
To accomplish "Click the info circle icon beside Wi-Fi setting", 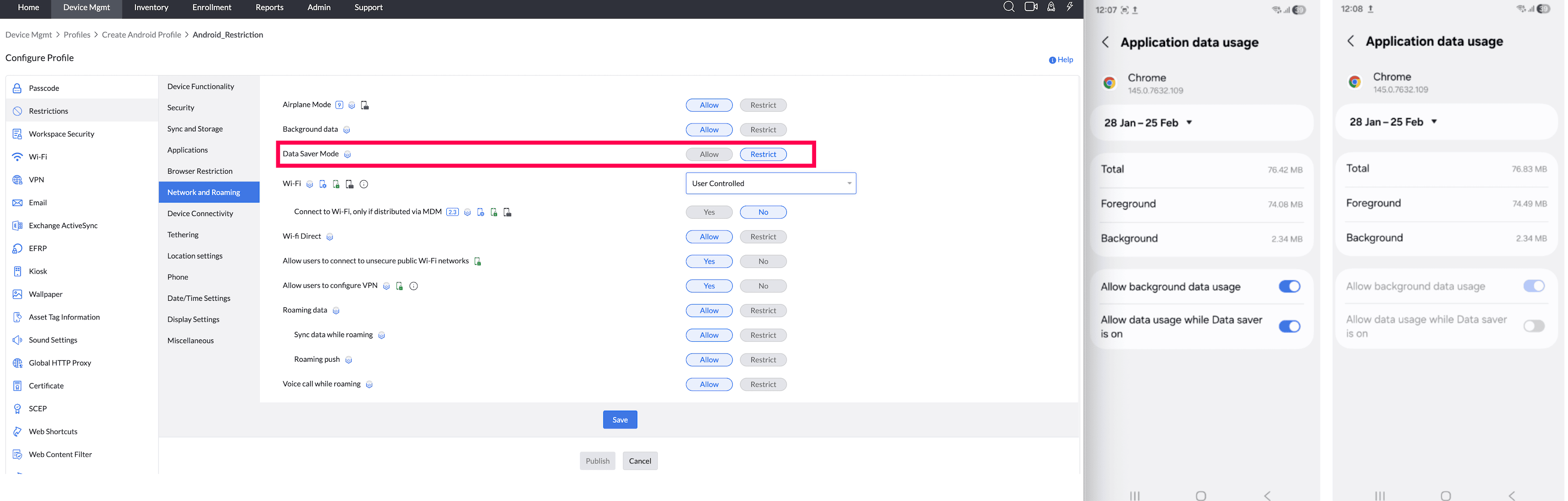I will pos(364,184).
